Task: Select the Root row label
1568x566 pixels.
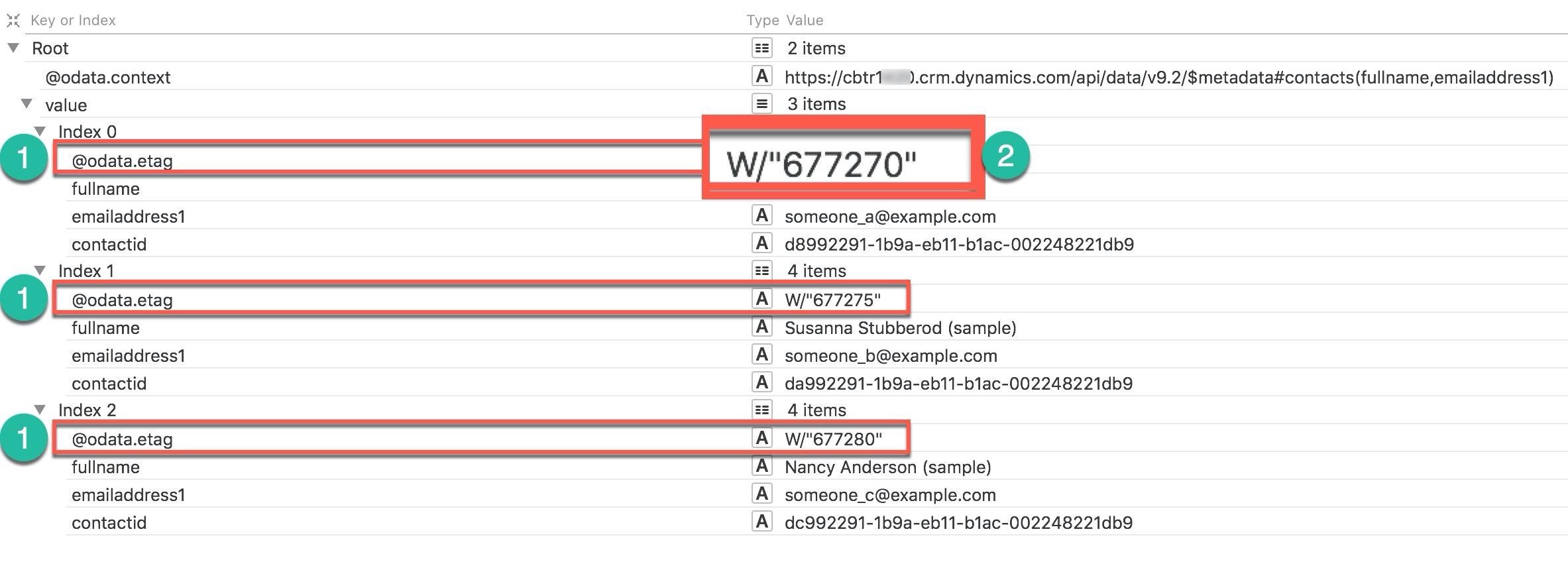Action: [50, 48]
